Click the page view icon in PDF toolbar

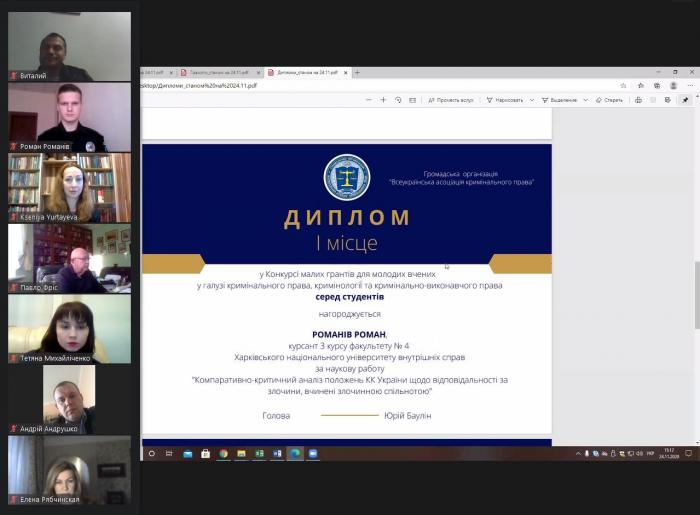413,100
